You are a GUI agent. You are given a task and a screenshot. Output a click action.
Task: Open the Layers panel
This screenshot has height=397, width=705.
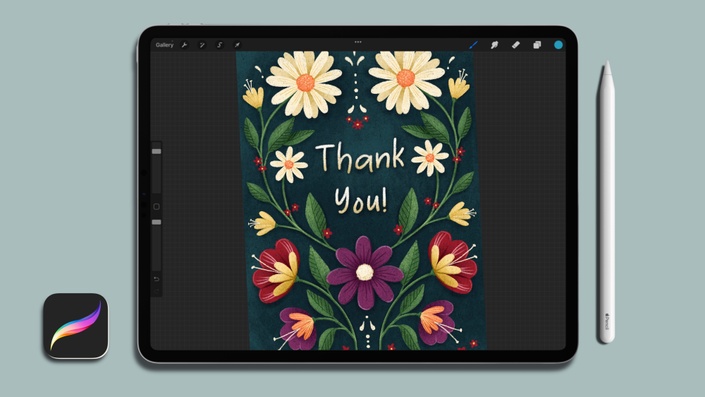(x=537, y=45)
